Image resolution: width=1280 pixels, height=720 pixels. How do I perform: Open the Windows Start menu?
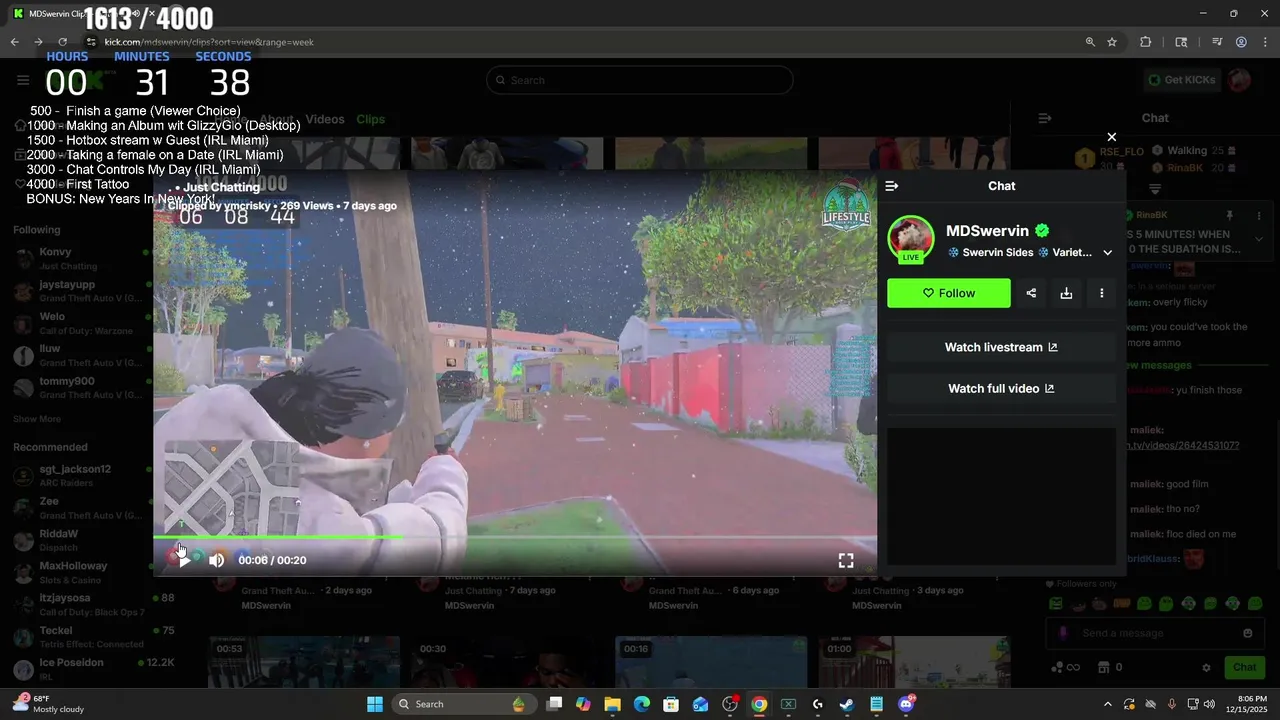click(x=375, y=704)
